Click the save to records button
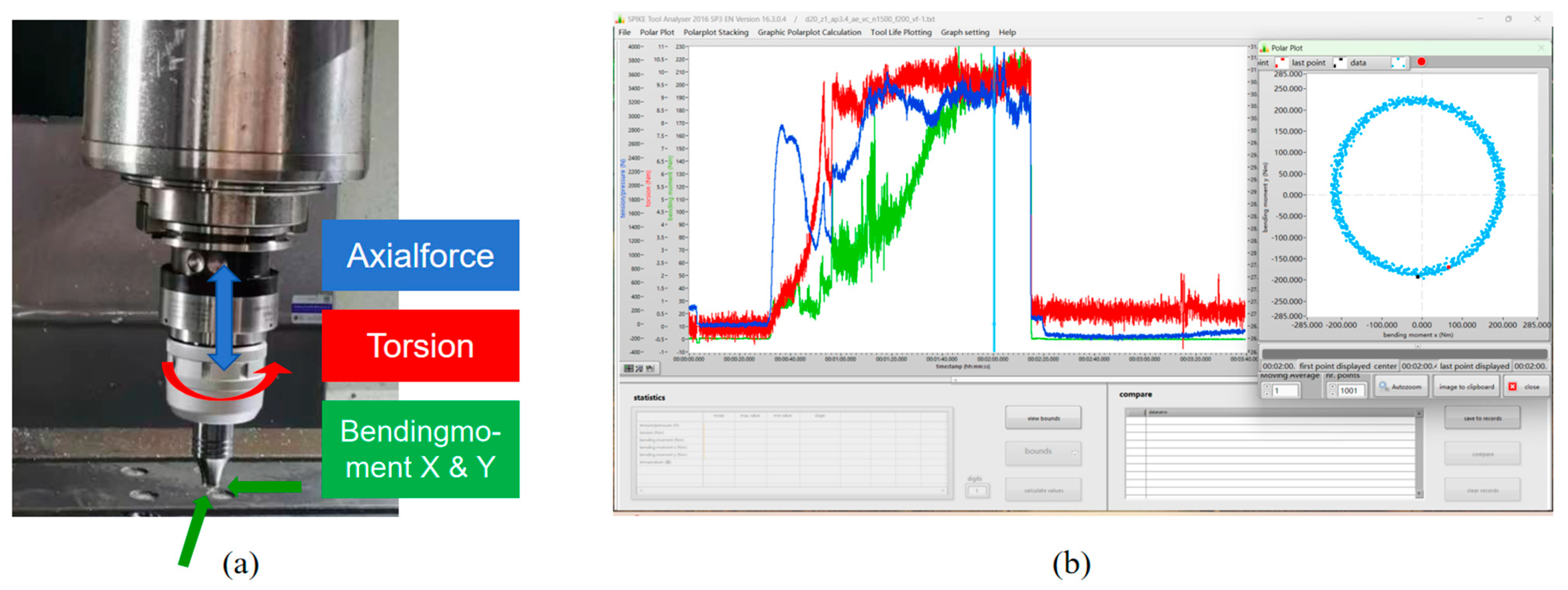The height and width of the screenshot is (590, 1568). [1481, 419]
